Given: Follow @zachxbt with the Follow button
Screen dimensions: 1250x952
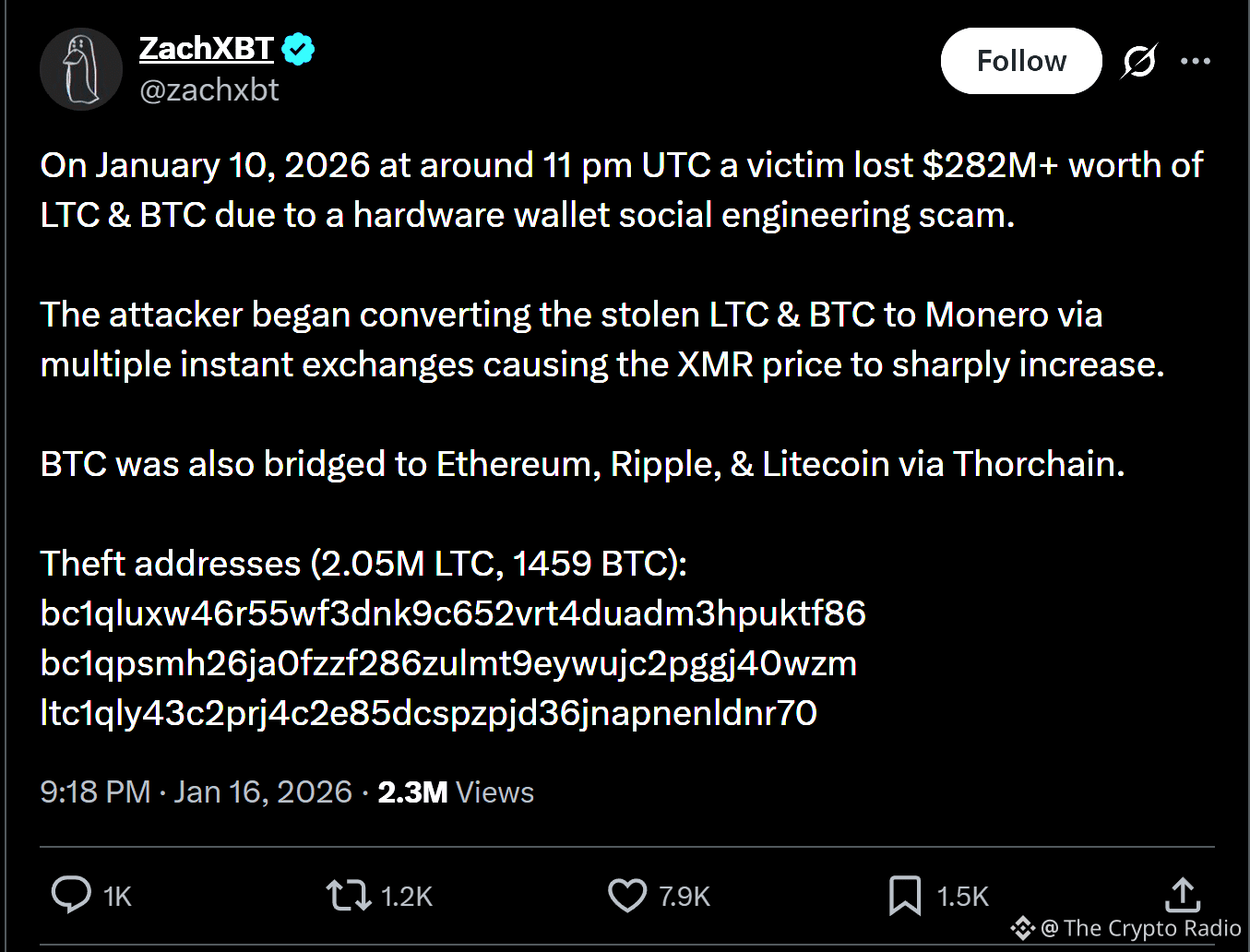Looking at the screenshot, I should point(1020,61).
